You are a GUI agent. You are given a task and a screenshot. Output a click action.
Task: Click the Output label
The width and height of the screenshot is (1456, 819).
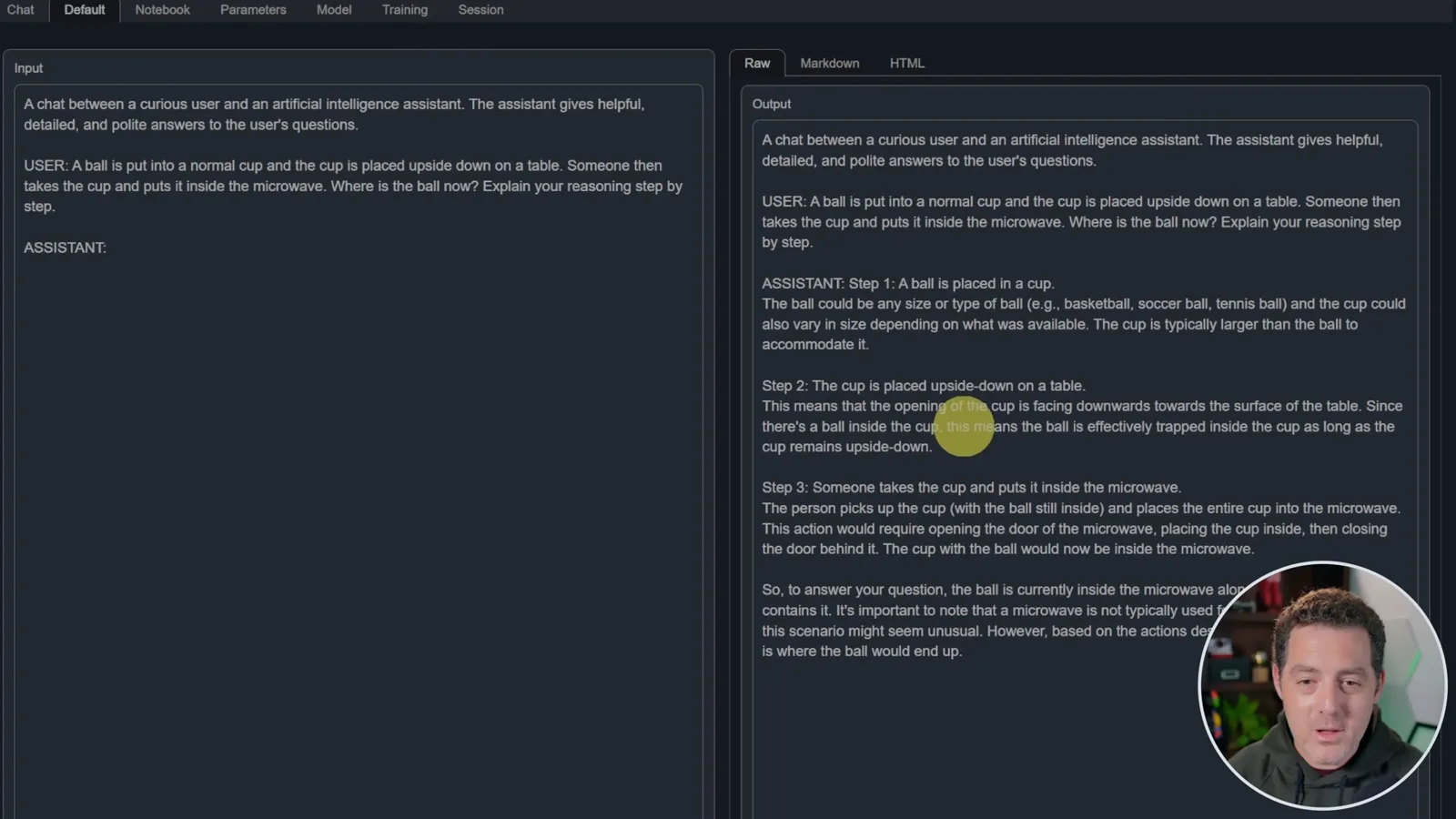point(772,104)
